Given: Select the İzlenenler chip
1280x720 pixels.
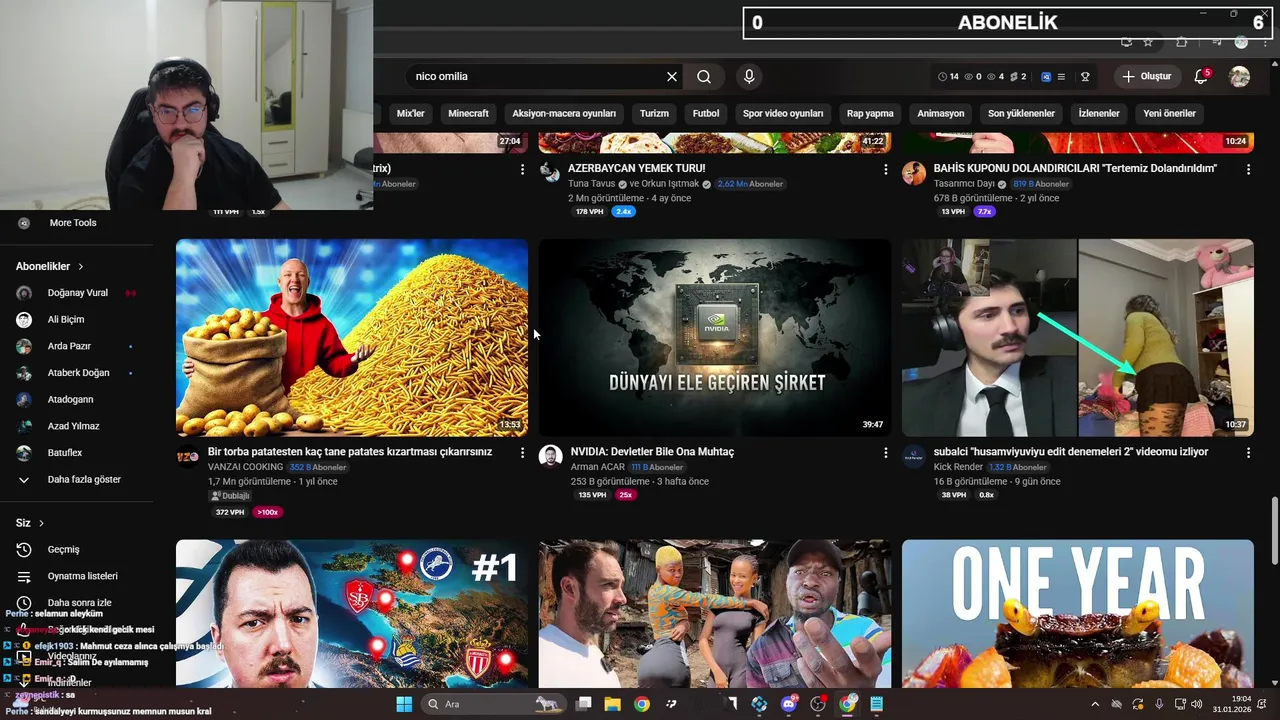Looking at the screenshot, I should [1099, 114].
